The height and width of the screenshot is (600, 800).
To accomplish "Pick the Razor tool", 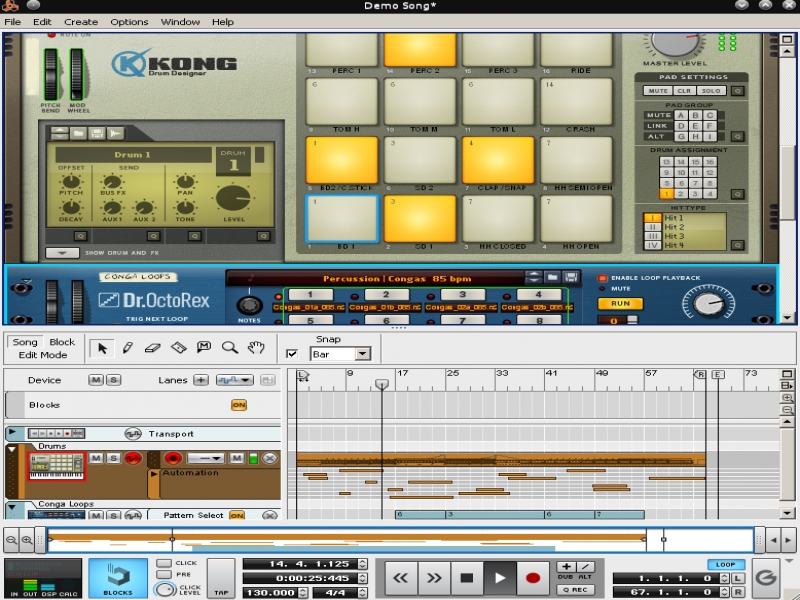I will (178, 348).
